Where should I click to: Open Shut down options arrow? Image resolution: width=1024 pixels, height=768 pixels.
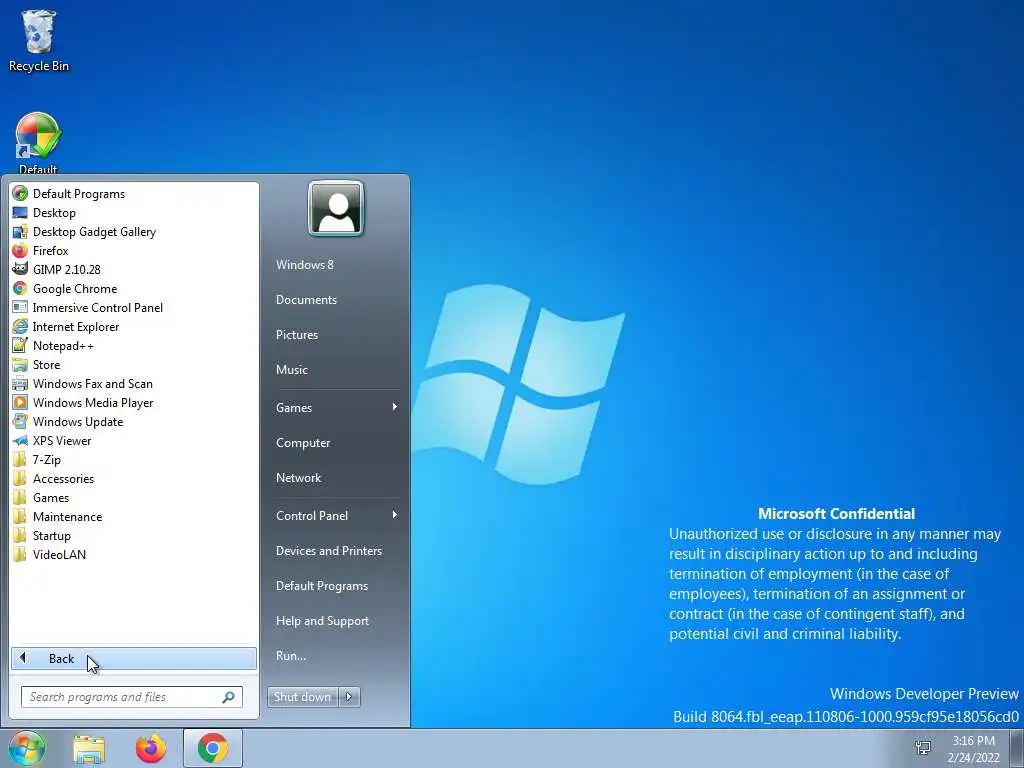pyautogui.click(x=349, y=697)
